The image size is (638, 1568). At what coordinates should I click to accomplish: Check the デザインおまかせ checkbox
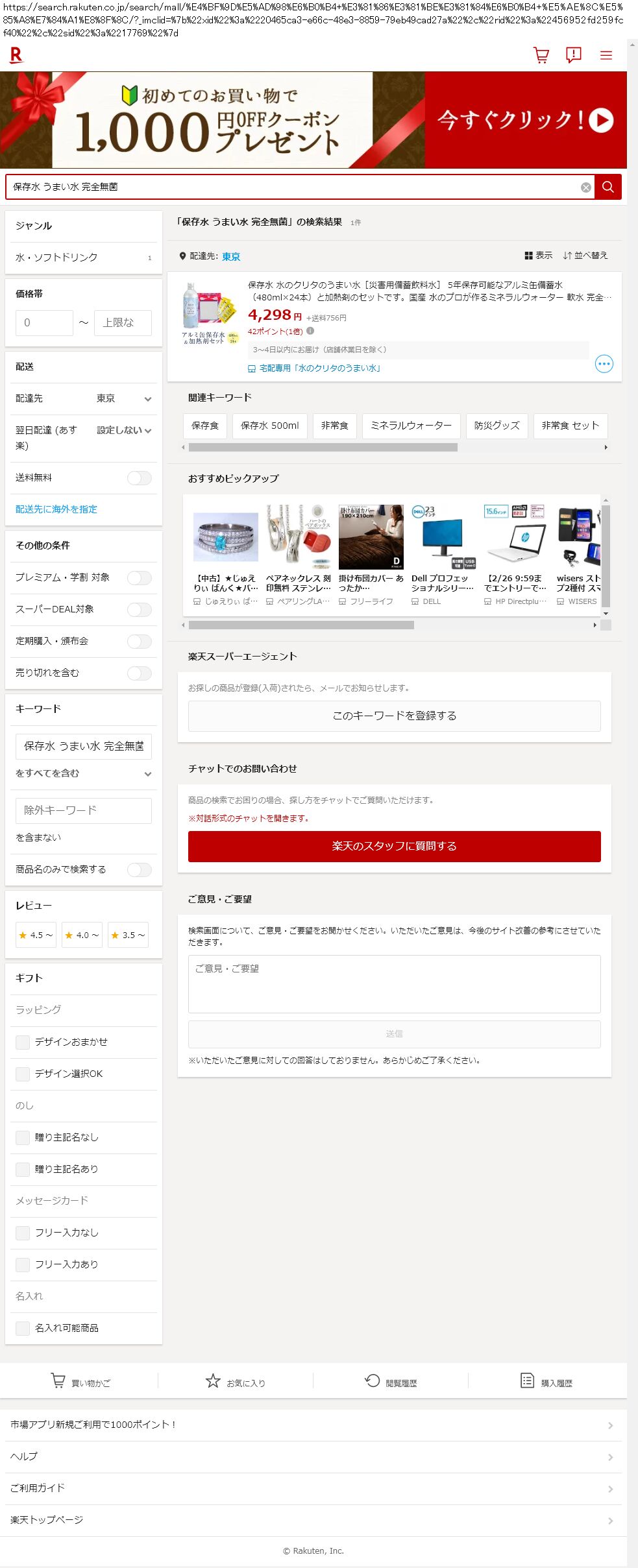pyautogui.click(x=23, y=1042)
